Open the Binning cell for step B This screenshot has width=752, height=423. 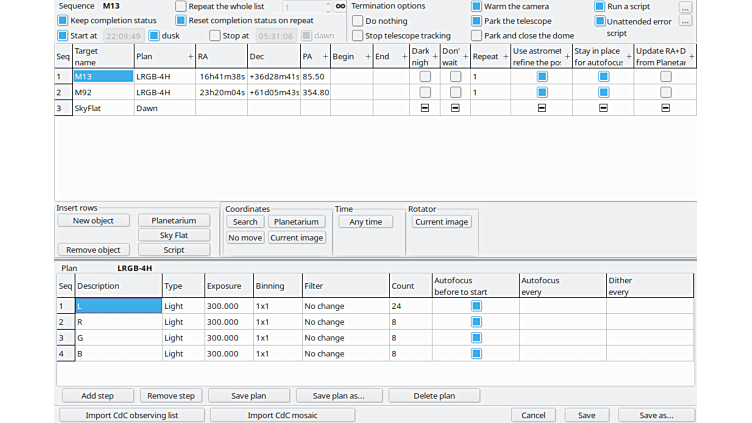pyautogui.click(x=276, y=354)
